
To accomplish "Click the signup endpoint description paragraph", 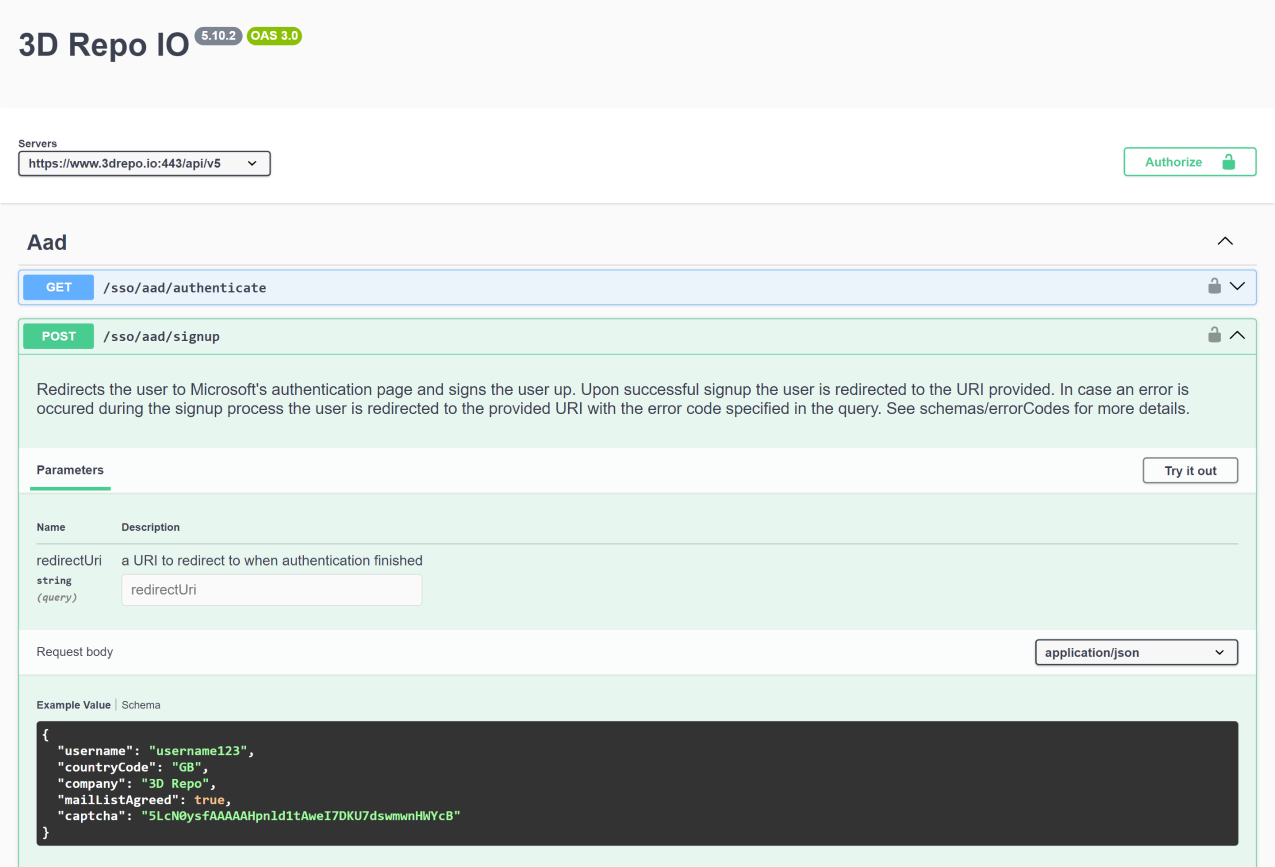I will (x=613, y=399).
